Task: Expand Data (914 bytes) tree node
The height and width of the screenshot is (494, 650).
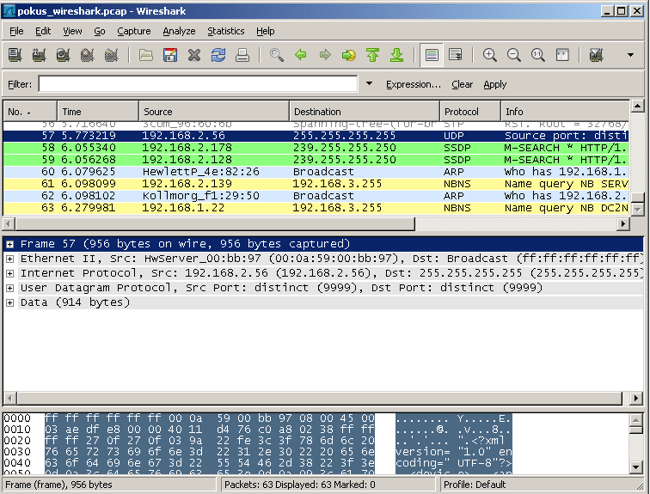Action: (x=10, y=303)
